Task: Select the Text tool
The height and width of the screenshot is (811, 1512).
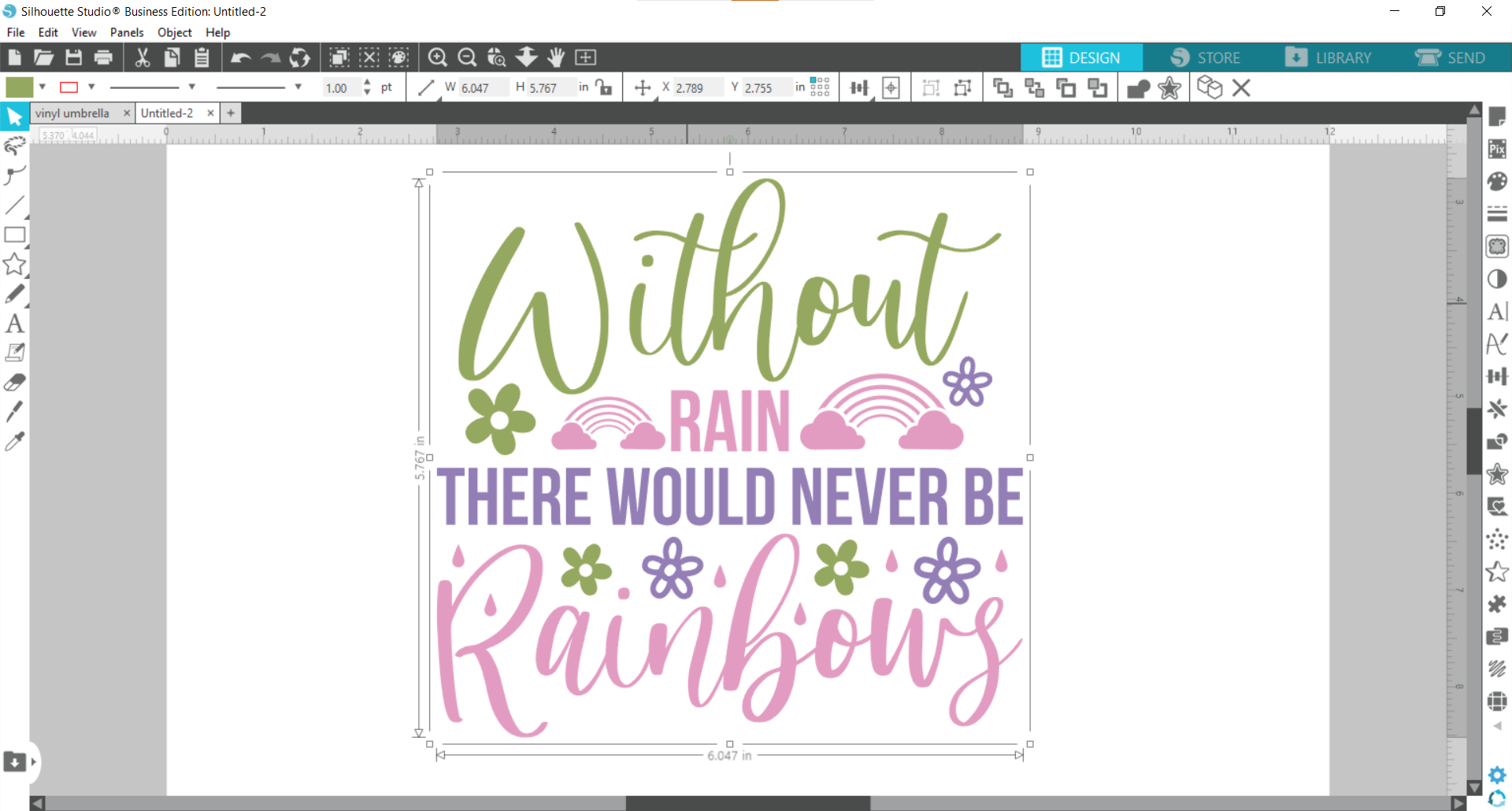Action: coord(14,324)
